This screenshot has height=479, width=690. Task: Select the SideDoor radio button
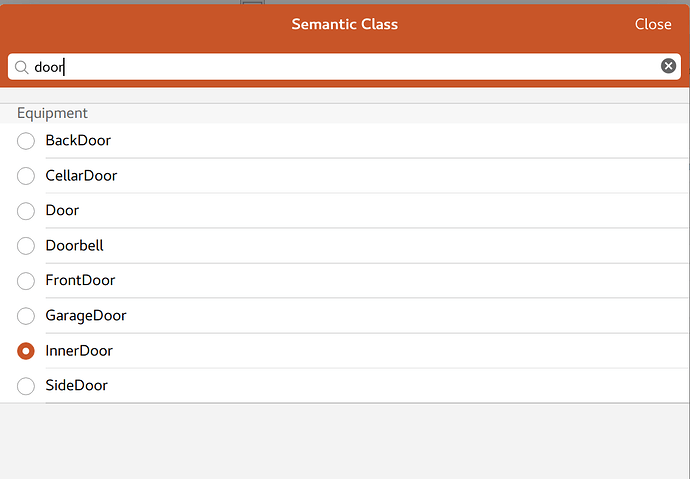[26, 386]
